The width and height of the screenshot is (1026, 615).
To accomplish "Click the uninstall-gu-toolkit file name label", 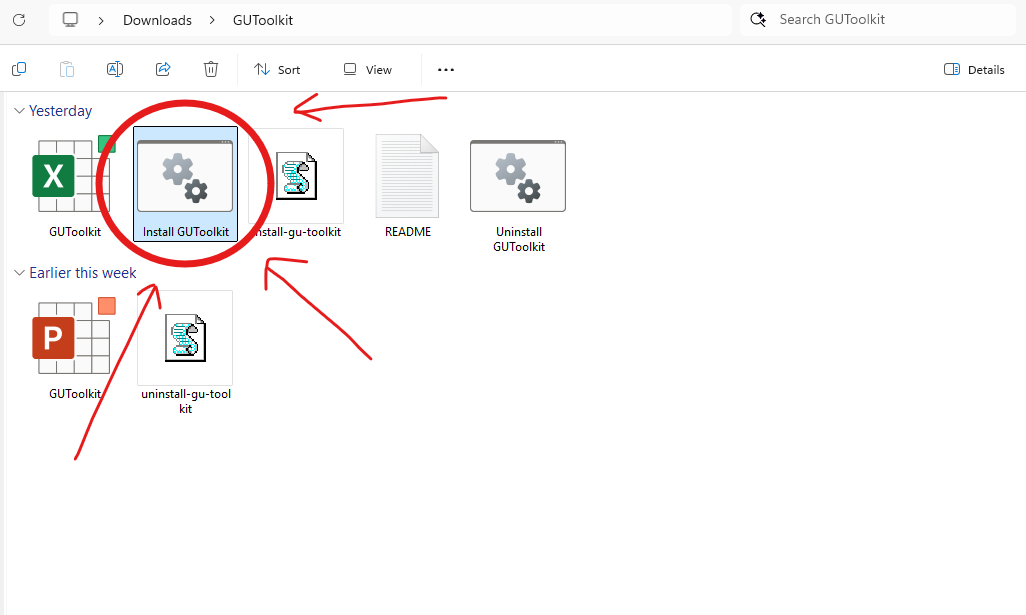I will pyautogui.click(x=186, y=401).
